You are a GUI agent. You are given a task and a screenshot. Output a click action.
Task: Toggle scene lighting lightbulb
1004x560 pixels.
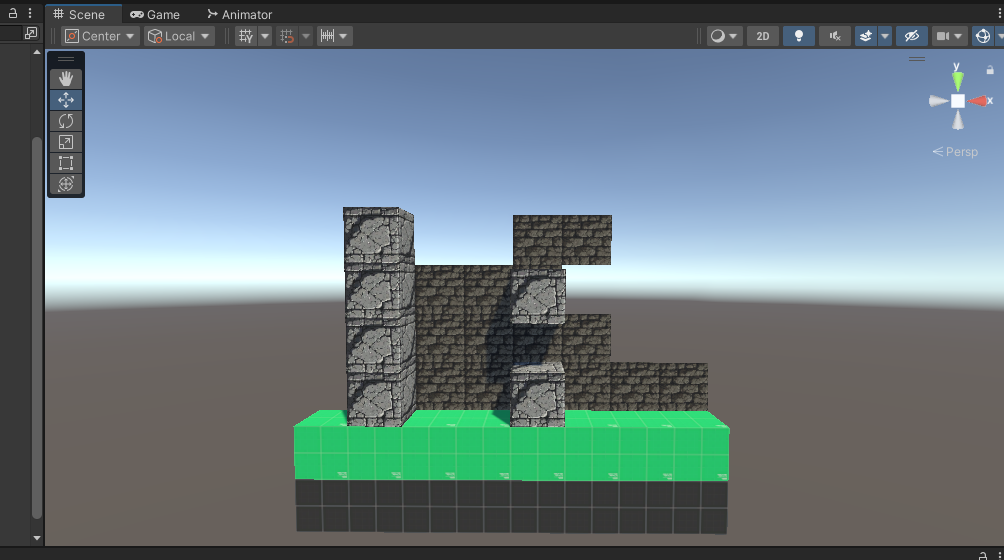click(798, 36)
